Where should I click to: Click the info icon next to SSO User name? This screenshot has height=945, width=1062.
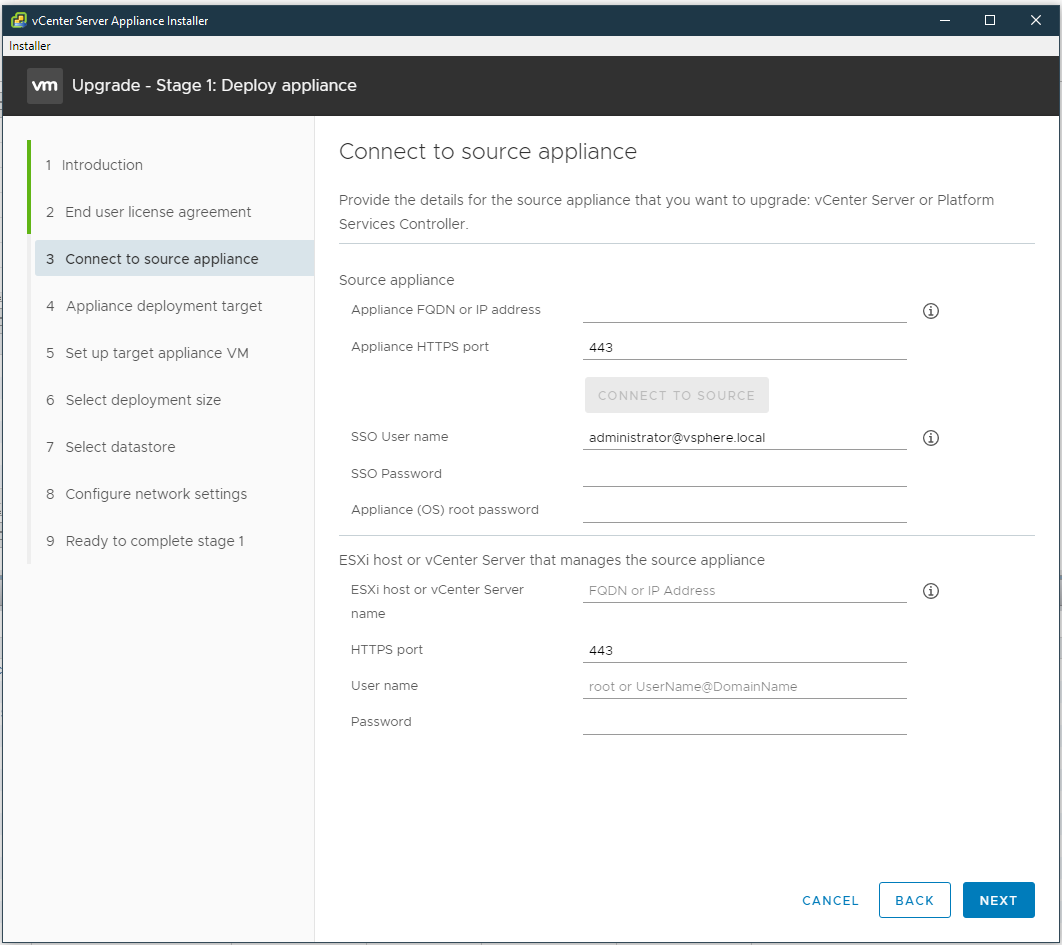pyautogui.click(x=931, y=438)
